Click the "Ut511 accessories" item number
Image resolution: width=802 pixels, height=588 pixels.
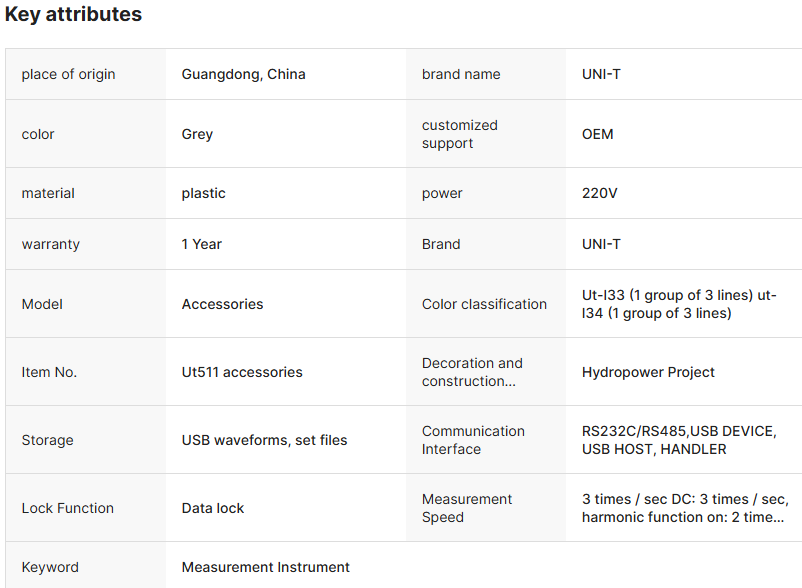coord(242,372)
